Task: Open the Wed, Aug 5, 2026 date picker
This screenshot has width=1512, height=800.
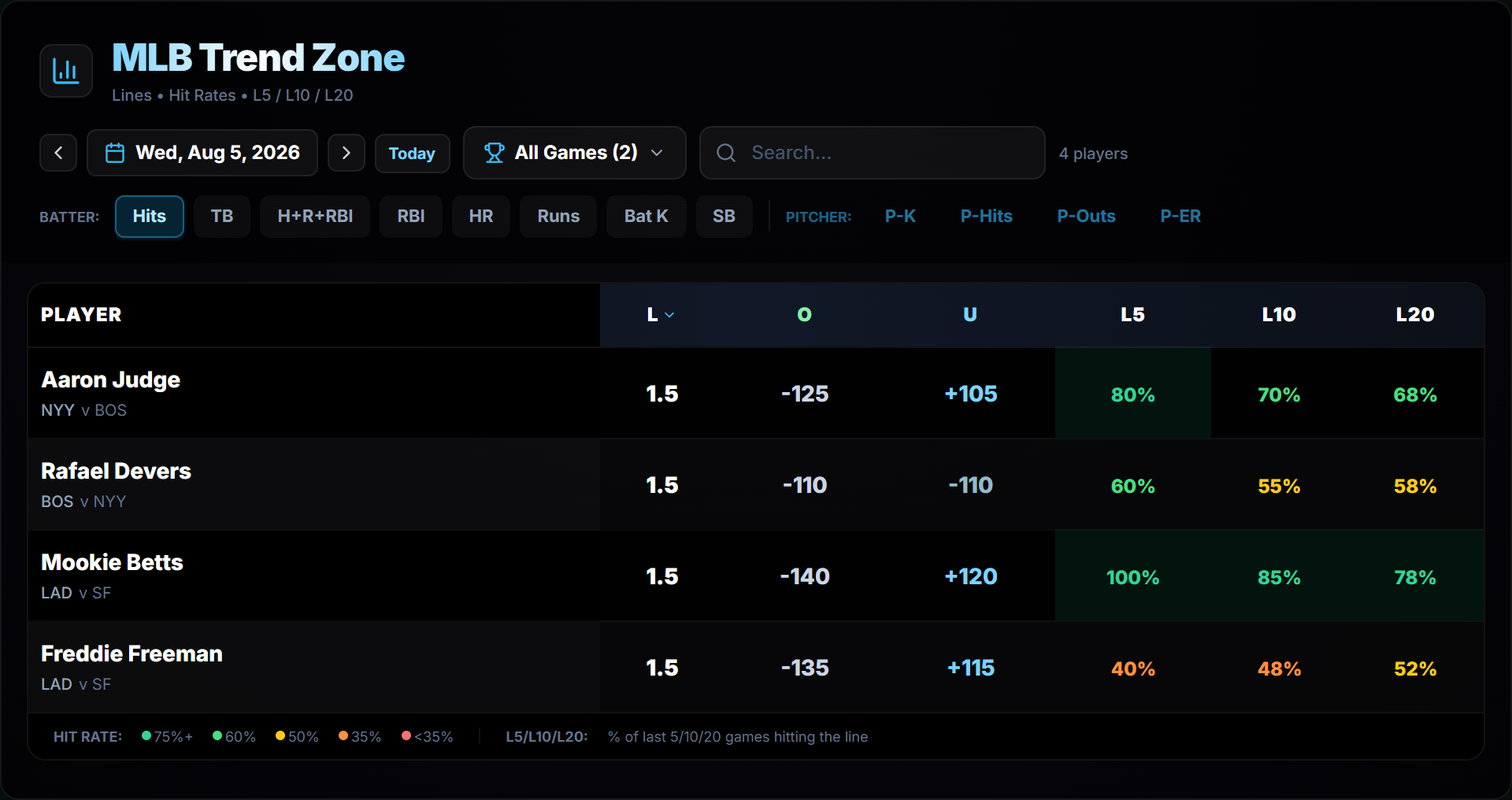Action: [x=202, y=153]
